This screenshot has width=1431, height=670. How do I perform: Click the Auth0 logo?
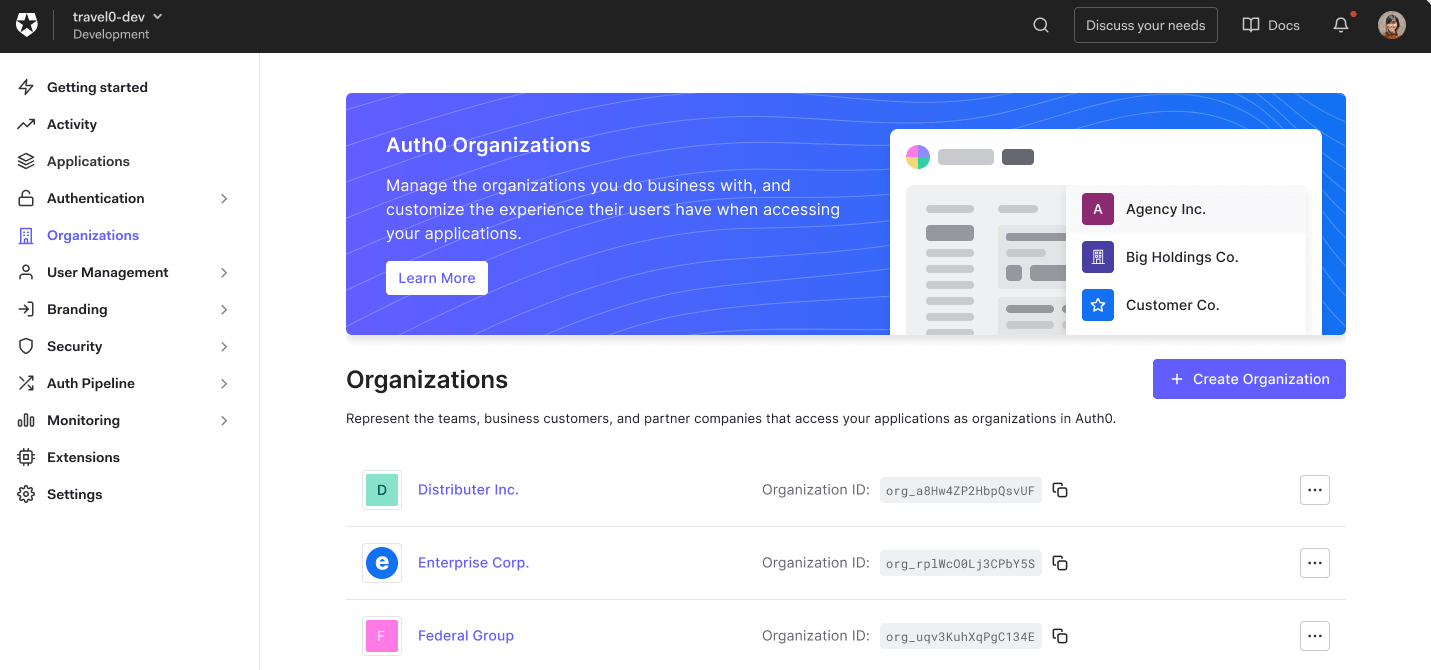tap(26, 24)
